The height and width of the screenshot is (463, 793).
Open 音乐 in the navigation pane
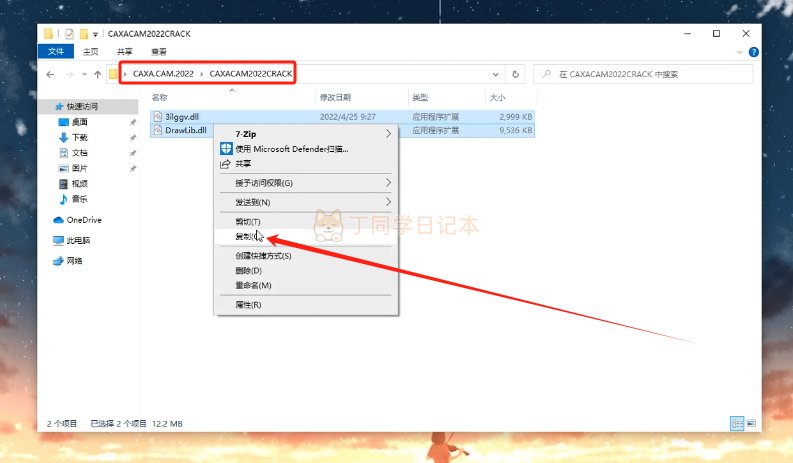(79, 199)
